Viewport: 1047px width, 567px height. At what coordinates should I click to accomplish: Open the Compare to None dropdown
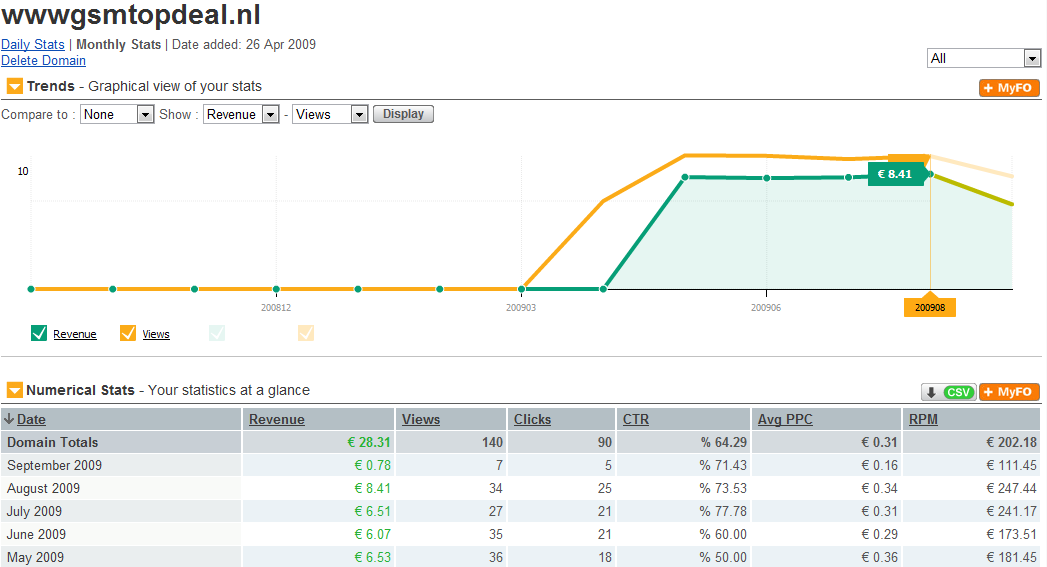coord(118,114)
